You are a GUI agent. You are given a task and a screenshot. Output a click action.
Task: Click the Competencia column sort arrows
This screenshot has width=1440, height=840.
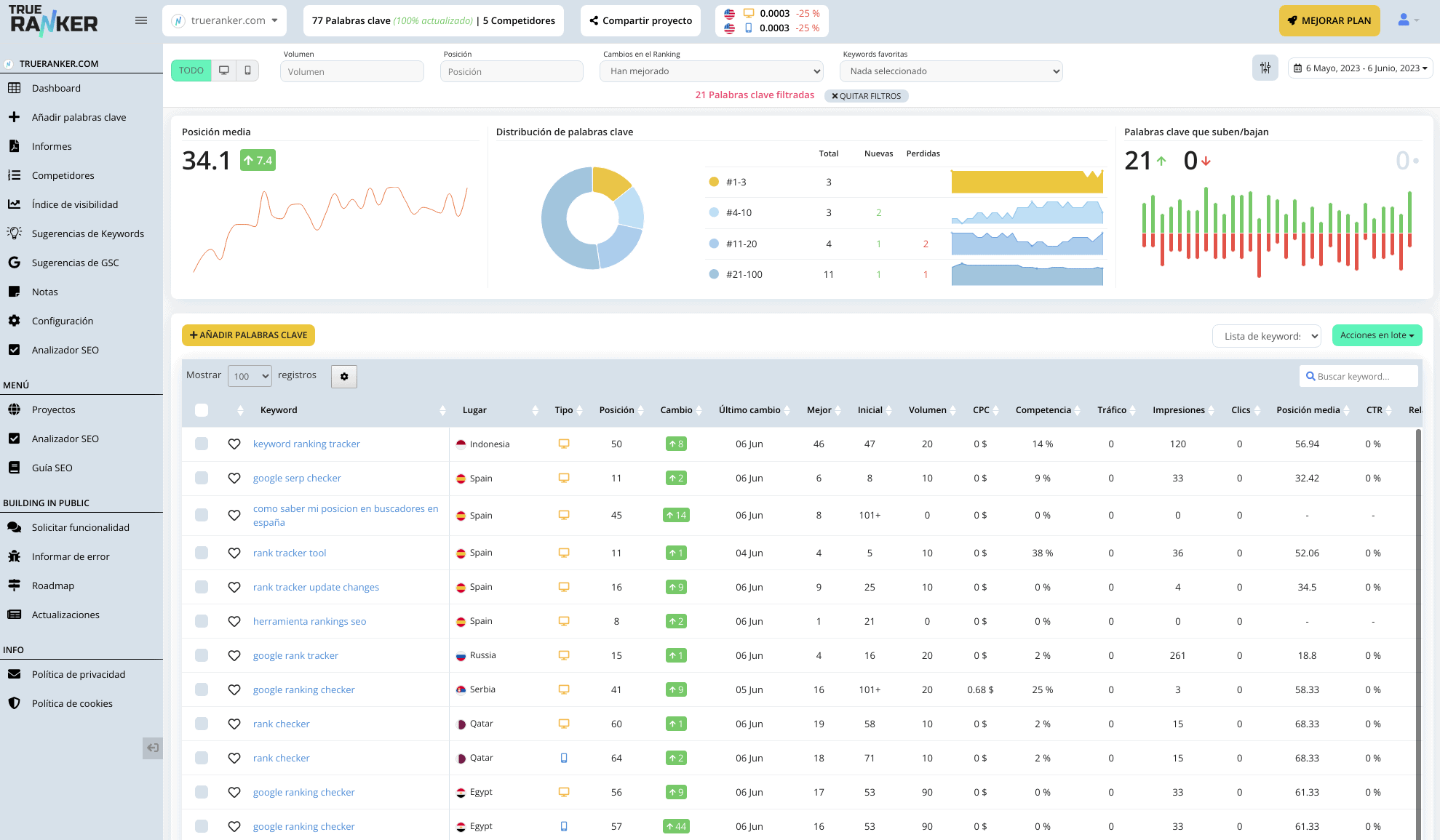1078,411
